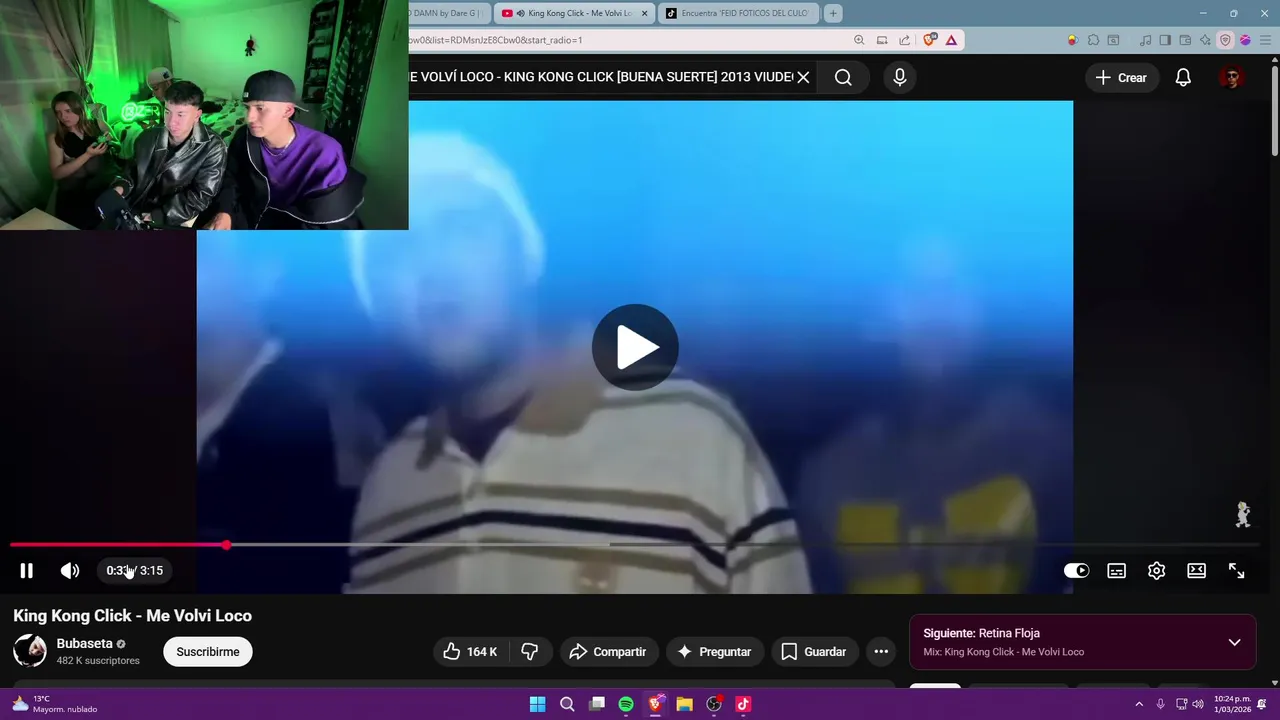Pause the video with the pause button
Screen dimensions: 1280x720
(27, 571)
